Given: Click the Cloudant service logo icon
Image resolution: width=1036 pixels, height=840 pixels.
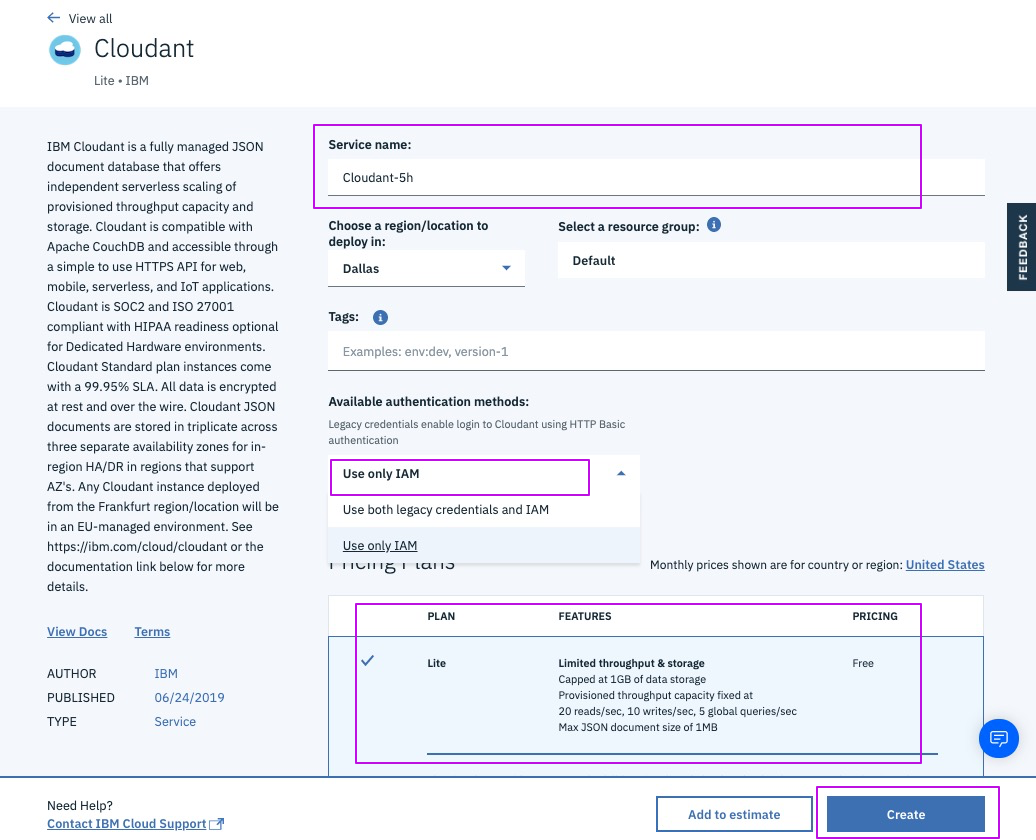Looking at the screenshot, I should [65, 50].
